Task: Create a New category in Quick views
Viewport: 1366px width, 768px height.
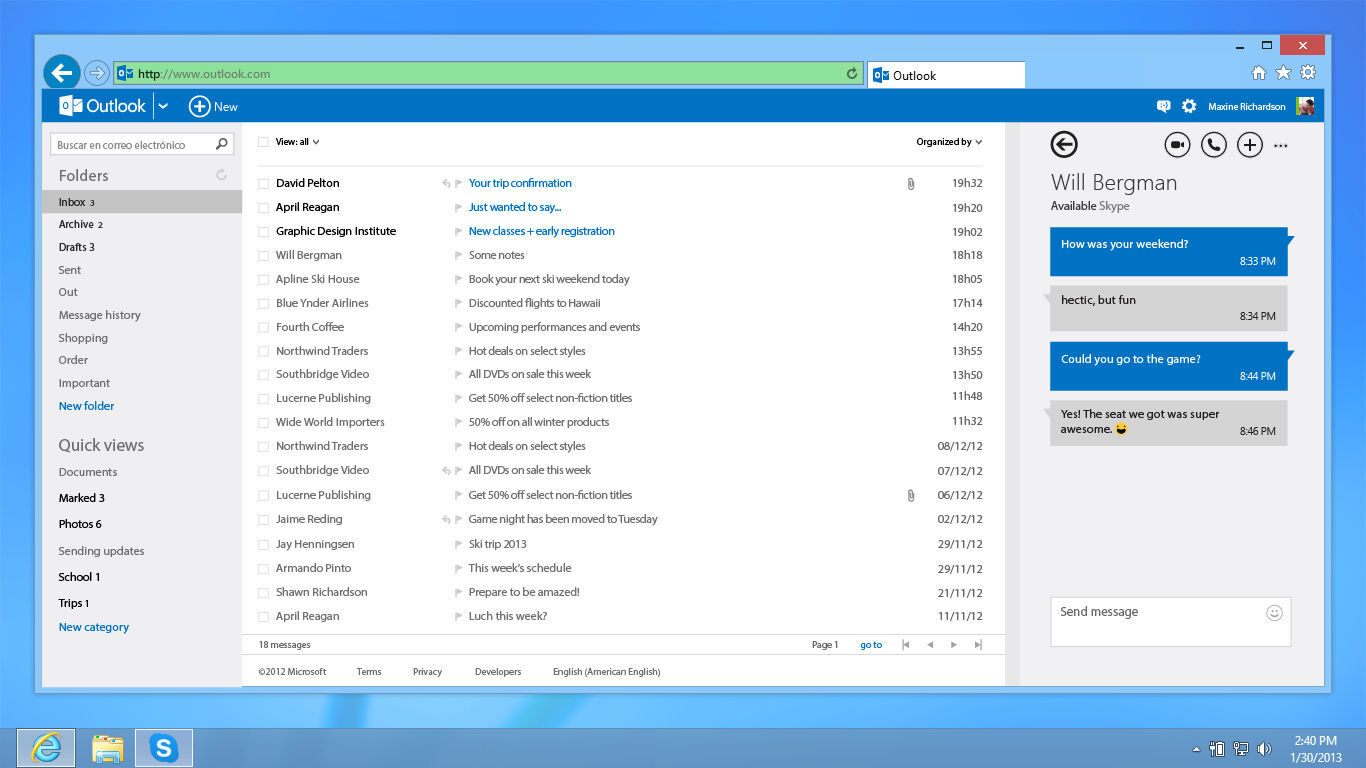Action: tap(93, 626)
